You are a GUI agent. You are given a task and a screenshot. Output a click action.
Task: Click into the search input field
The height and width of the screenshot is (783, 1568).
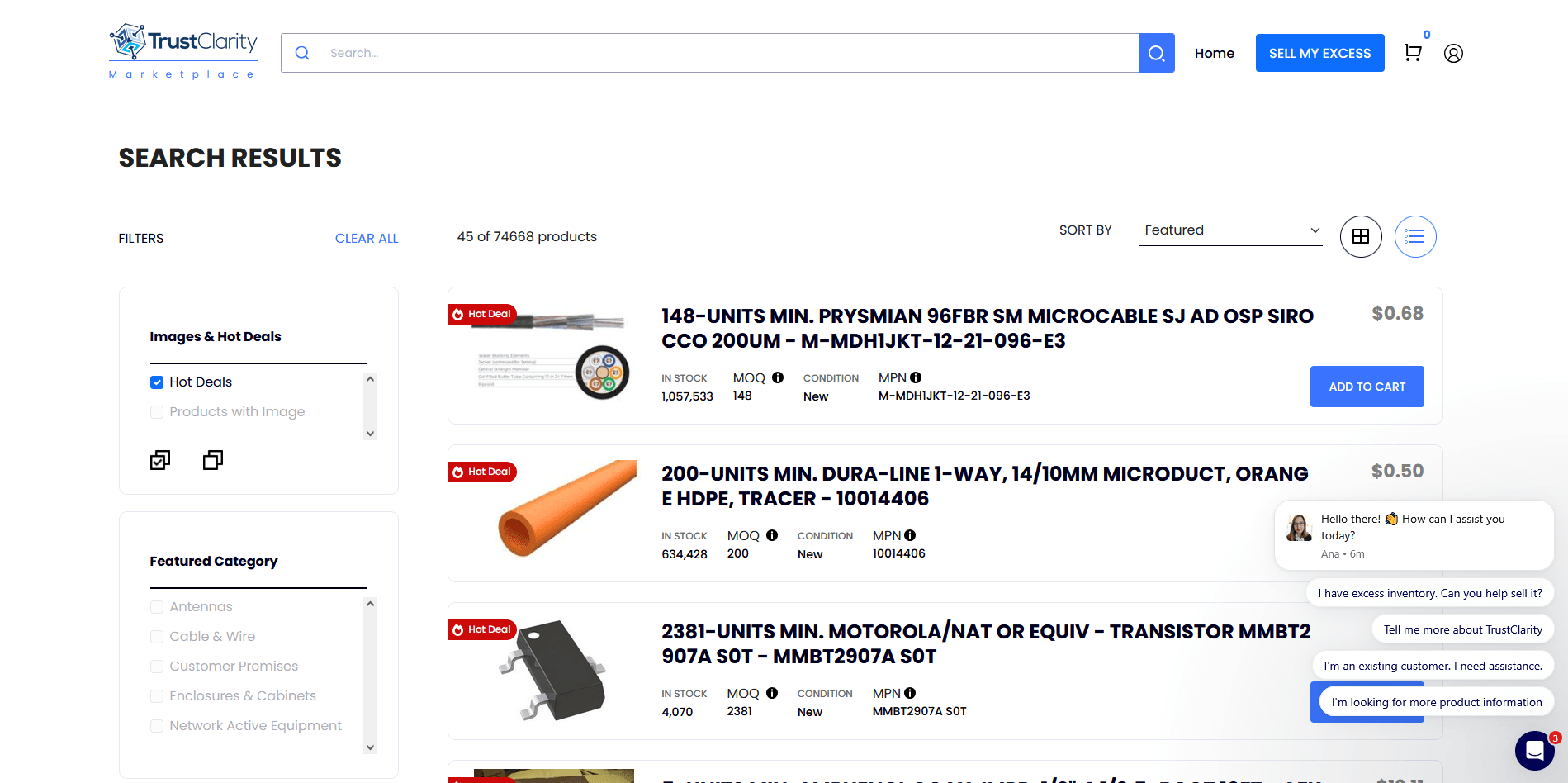pos(730,53)
